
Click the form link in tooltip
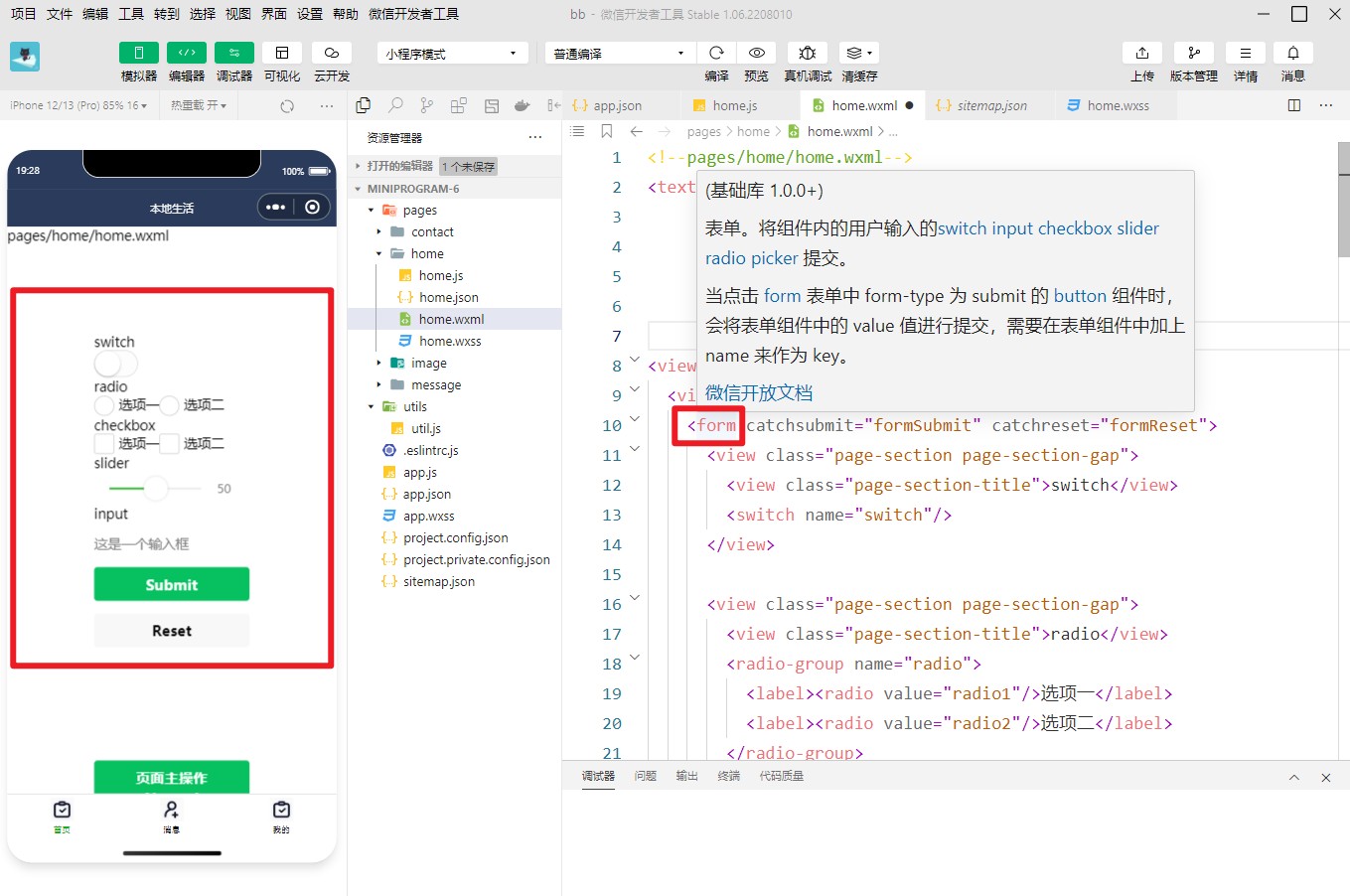click(x=782, y=296)
